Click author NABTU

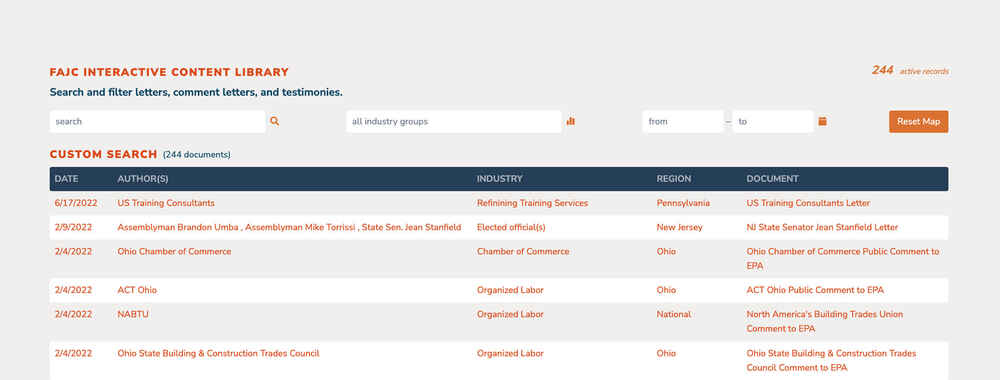tap(133, 314)
